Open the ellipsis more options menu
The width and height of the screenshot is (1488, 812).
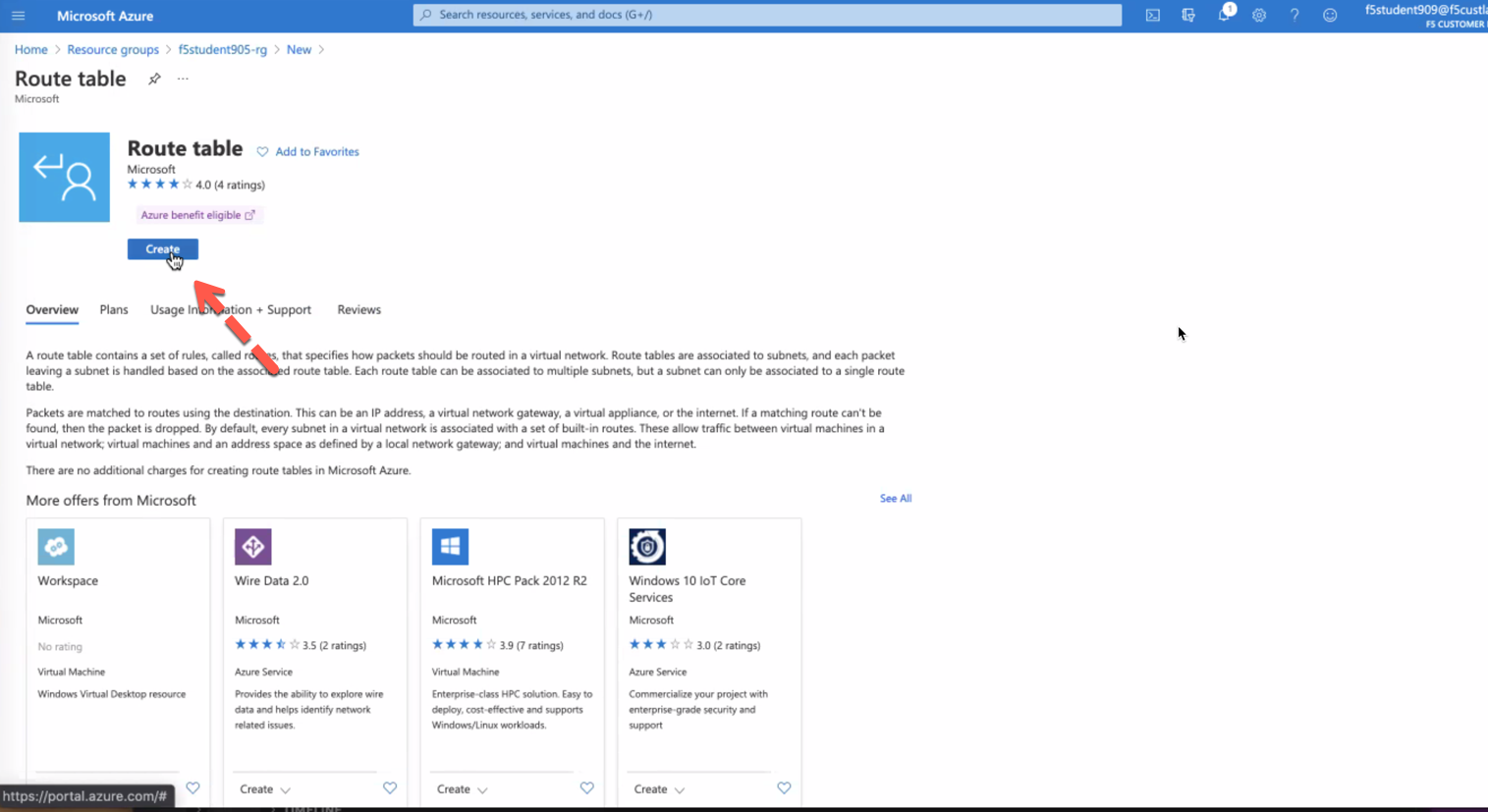tap(183, 80)
